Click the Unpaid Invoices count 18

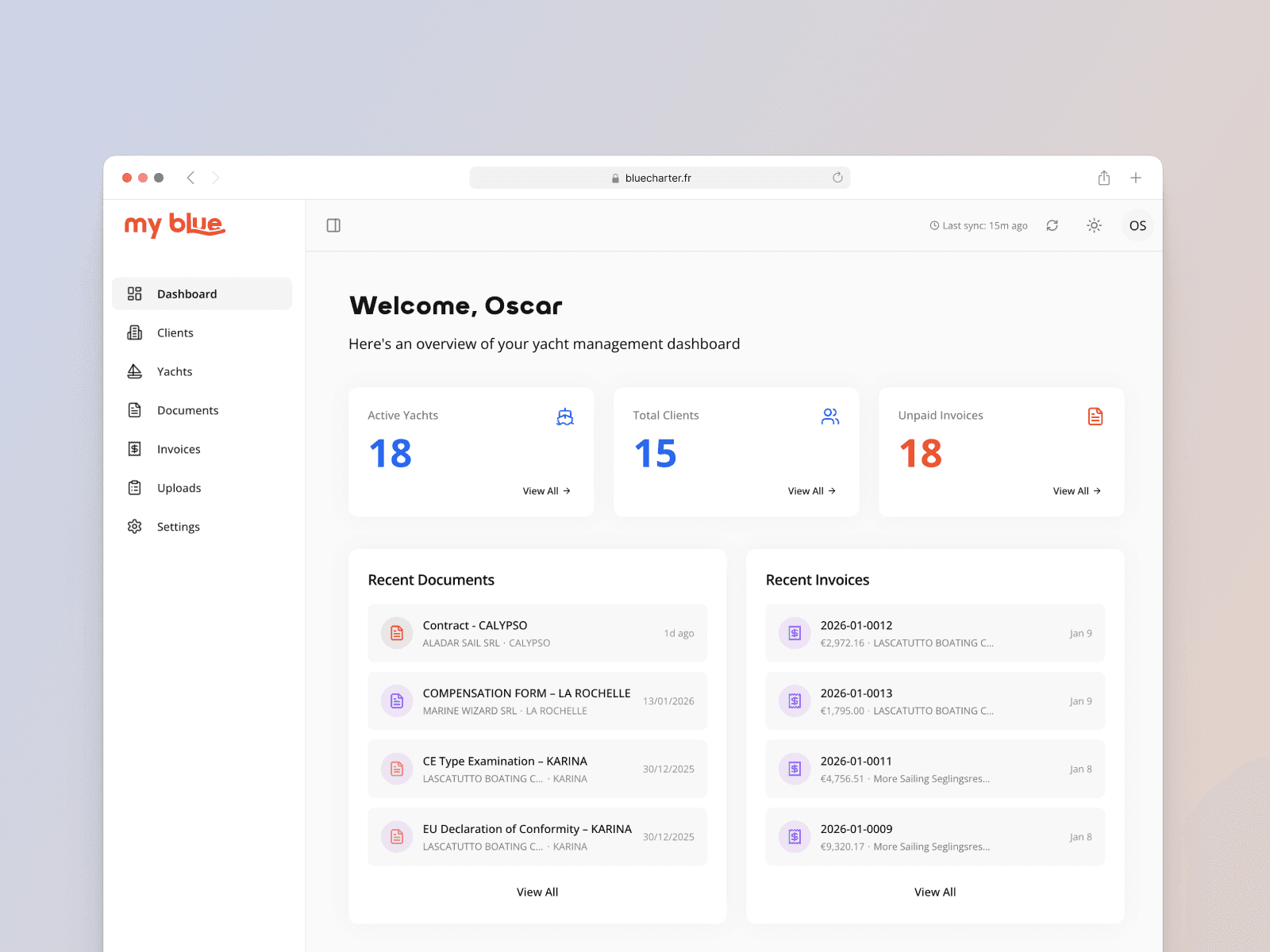tap(921, 454)
